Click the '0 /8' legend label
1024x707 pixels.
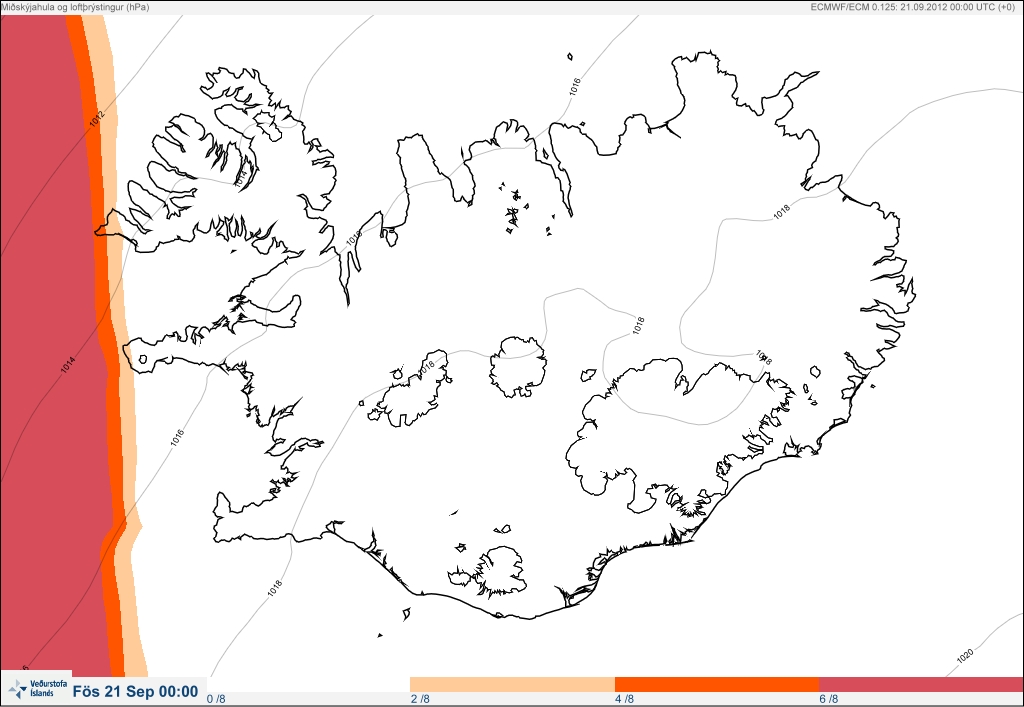[x=216, y=699]
